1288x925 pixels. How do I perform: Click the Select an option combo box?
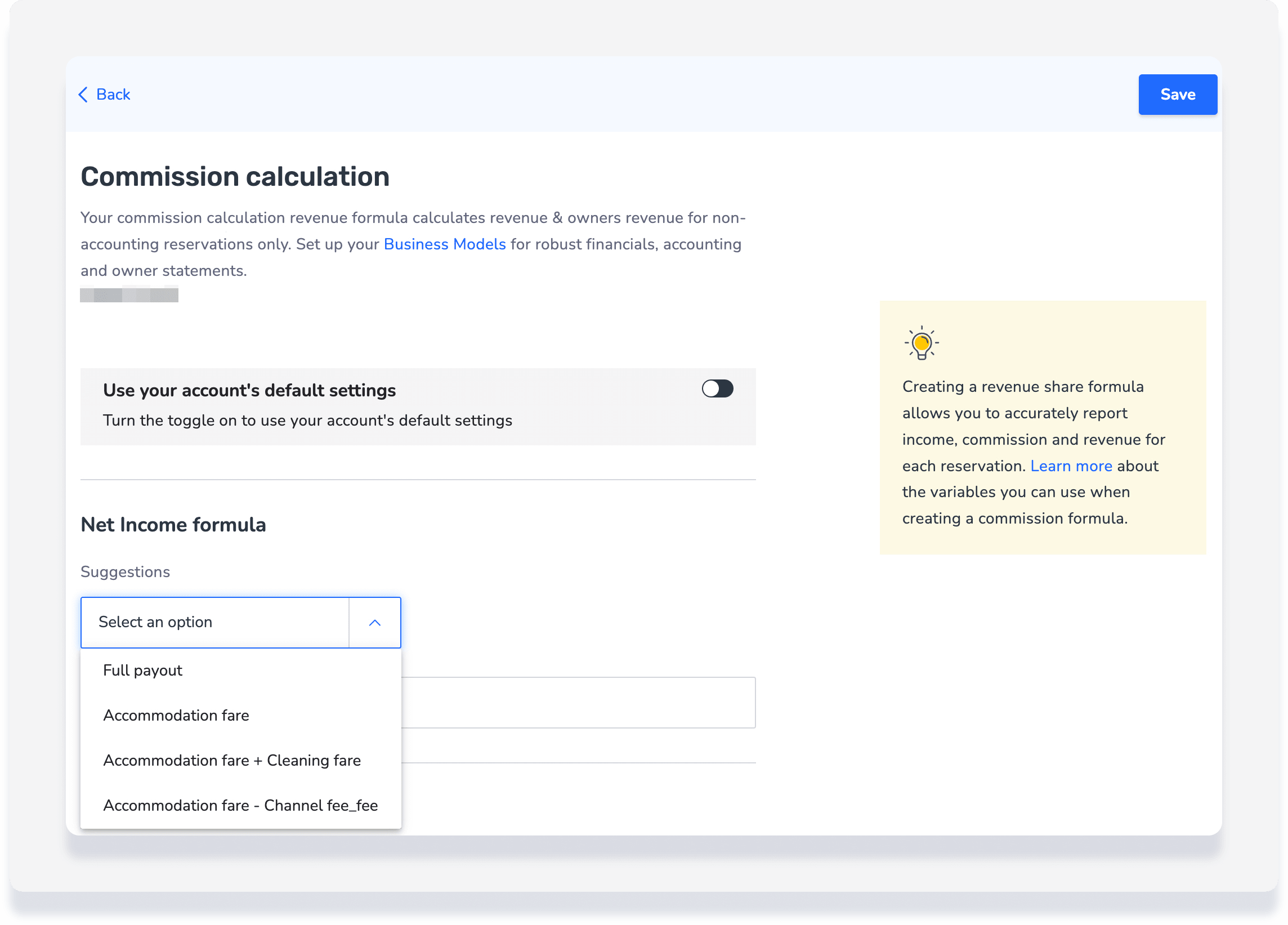(214, 622)
